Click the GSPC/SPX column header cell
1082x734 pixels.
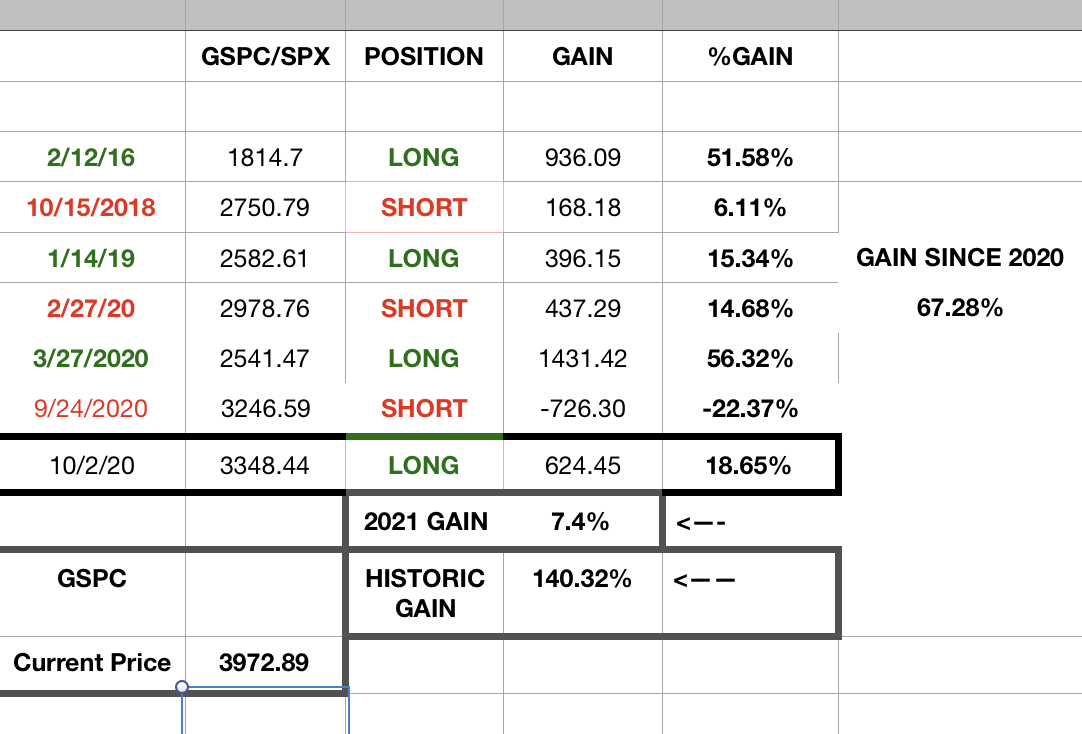(265, 57)
